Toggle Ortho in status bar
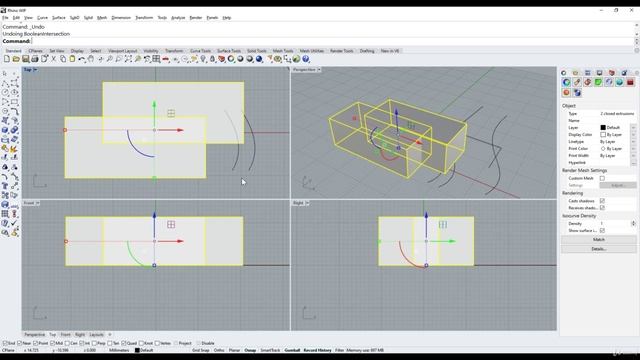This screenshot has width=640, height=360. 219,350
